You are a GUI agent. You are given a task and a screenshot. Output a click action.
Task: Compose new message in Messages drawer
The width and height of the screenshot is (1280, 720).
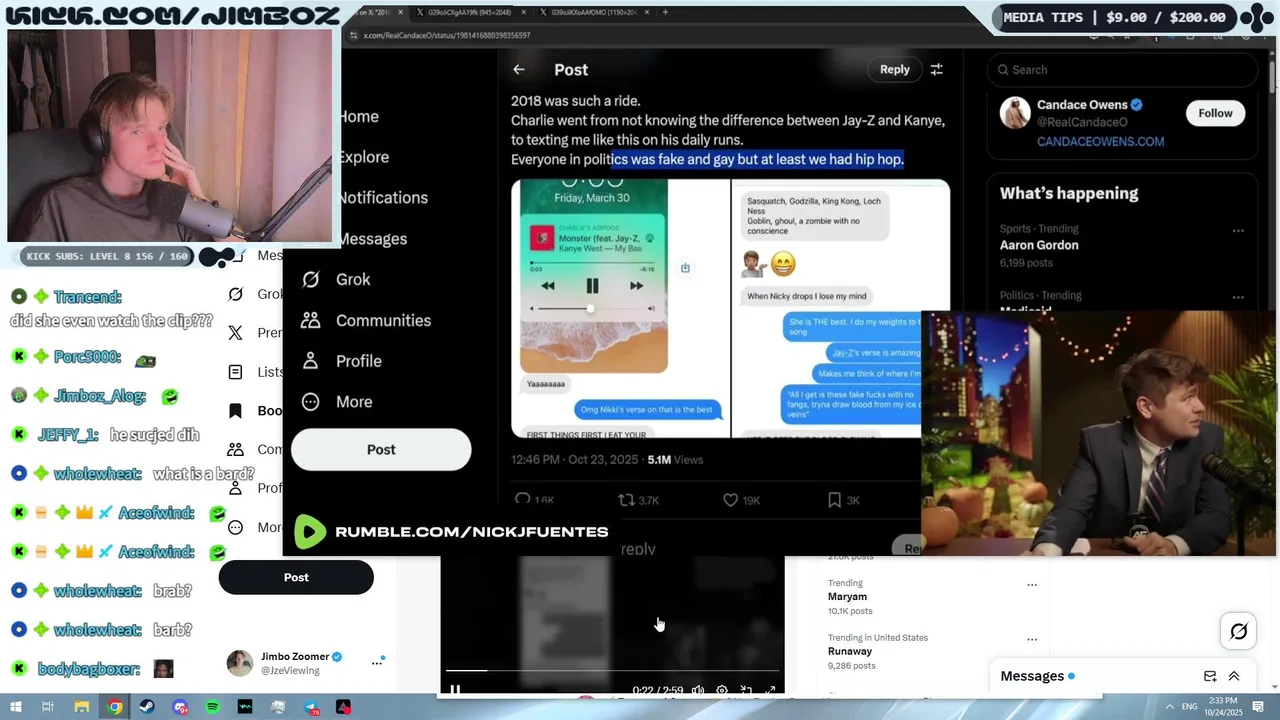tap(1210, 676)
